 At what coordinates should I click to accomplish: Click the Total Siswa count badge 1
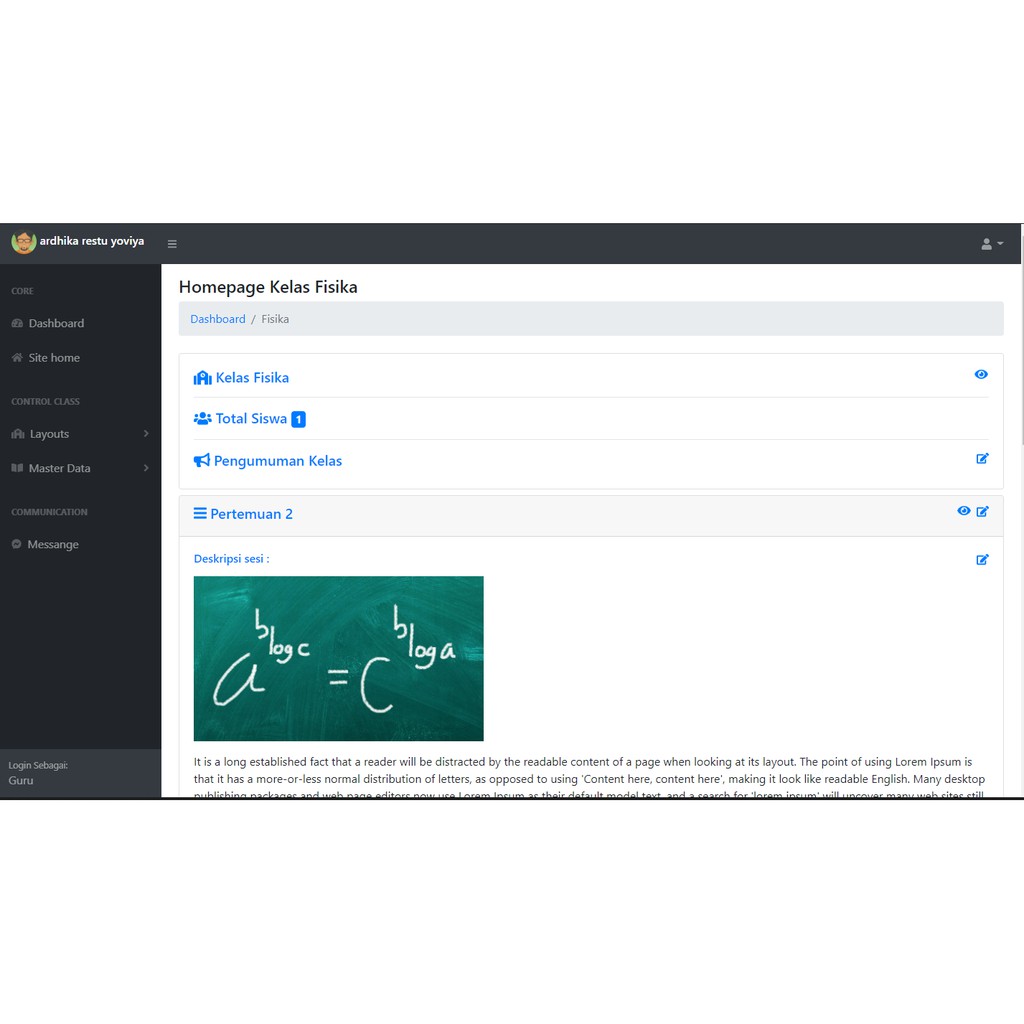(x=298, y=419)
